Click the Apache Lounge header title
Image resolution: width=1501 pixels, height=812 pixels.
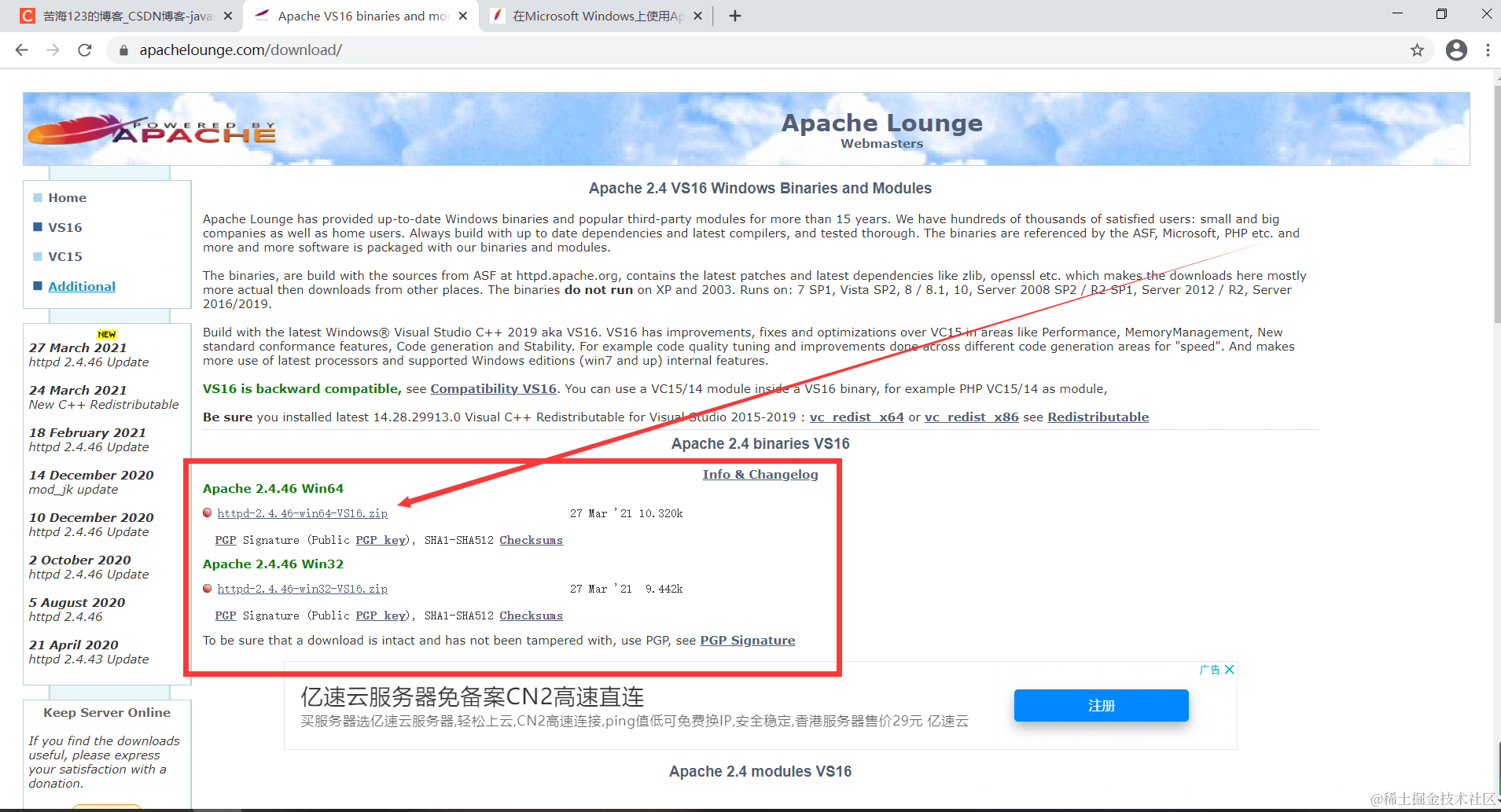pos(881,123)
